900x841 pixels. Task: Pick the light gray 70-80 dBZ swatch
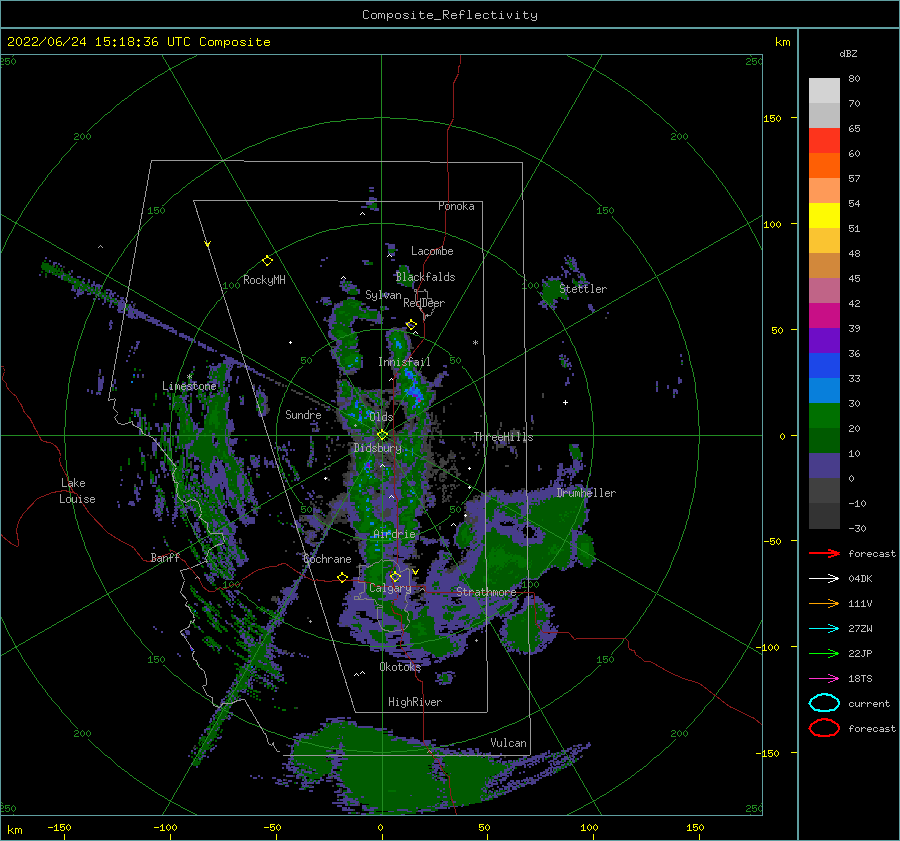pos(824,90)
